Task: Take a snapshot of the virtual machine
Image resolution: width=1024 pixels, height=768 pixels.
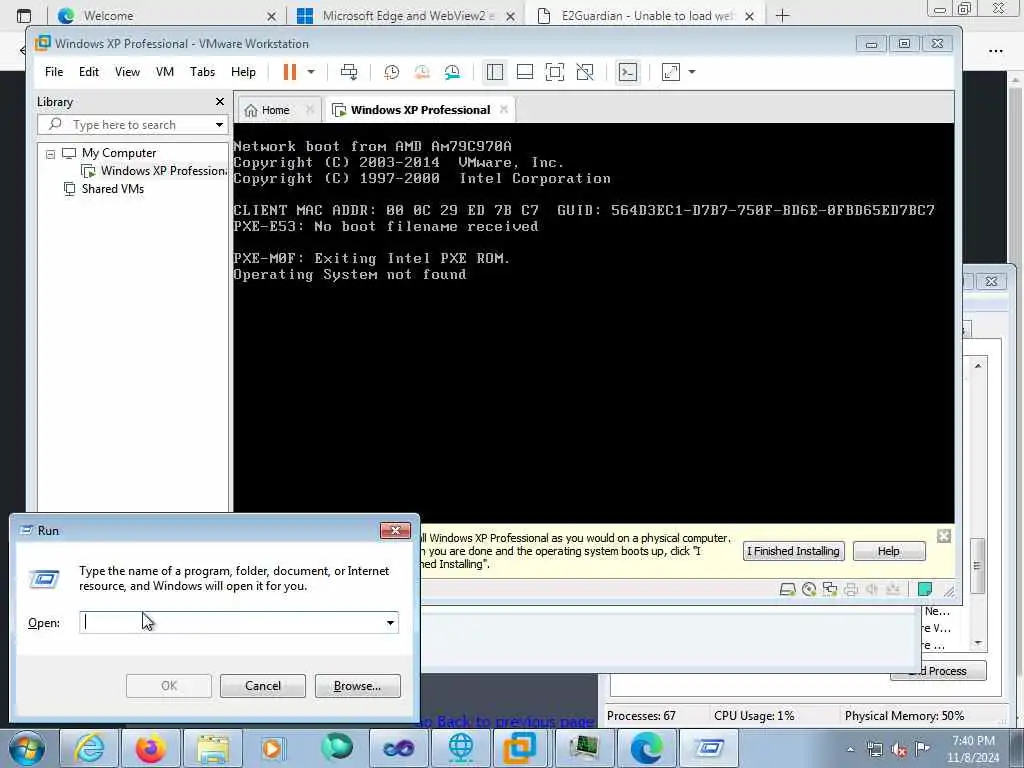Action: click(391, 72)
